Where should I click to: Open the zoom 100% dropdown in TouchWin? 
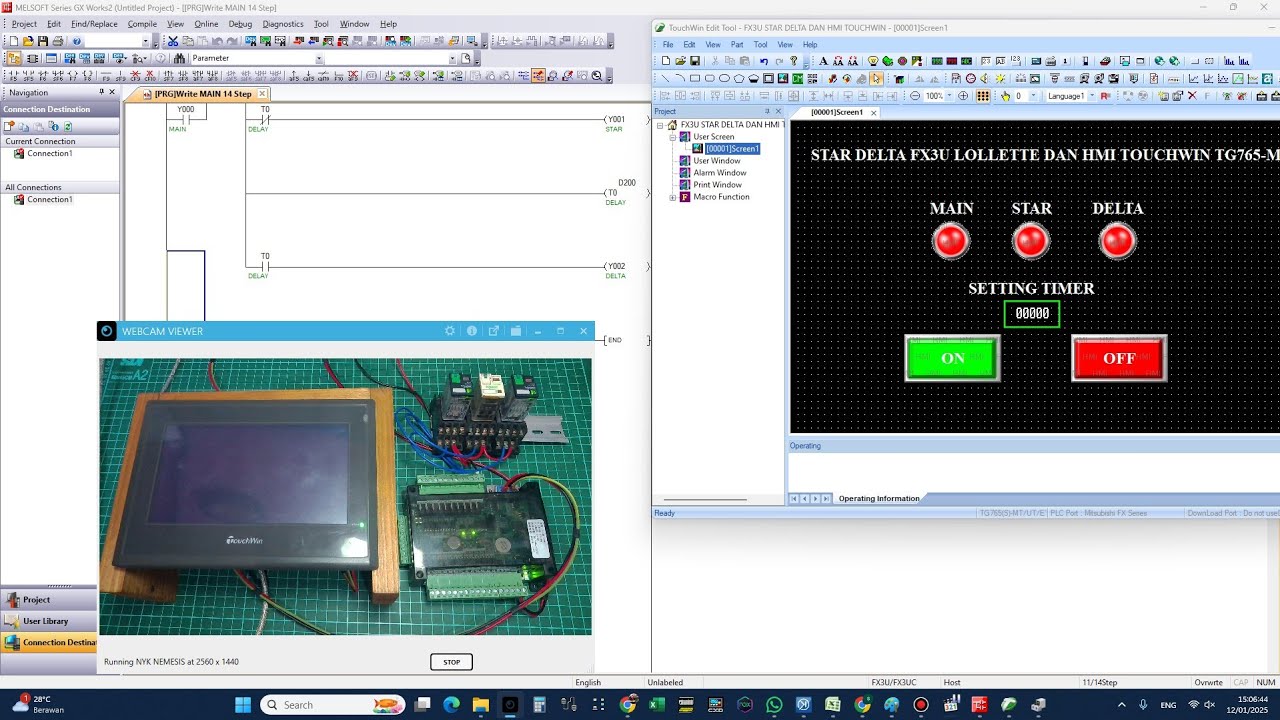click(x=948, y=96)
